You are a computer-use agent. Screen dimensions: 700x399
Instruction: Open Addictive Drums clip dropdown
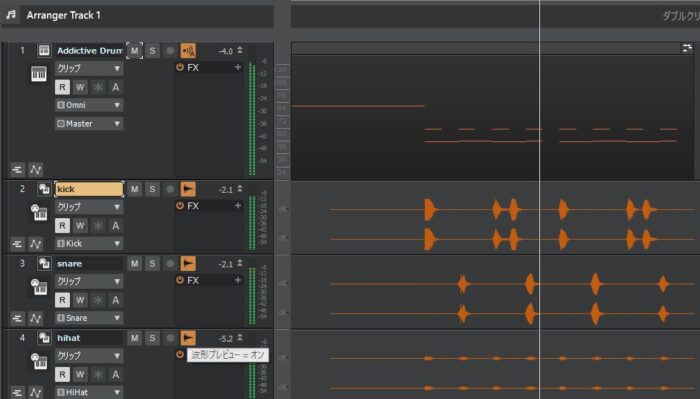pos(89,68)
